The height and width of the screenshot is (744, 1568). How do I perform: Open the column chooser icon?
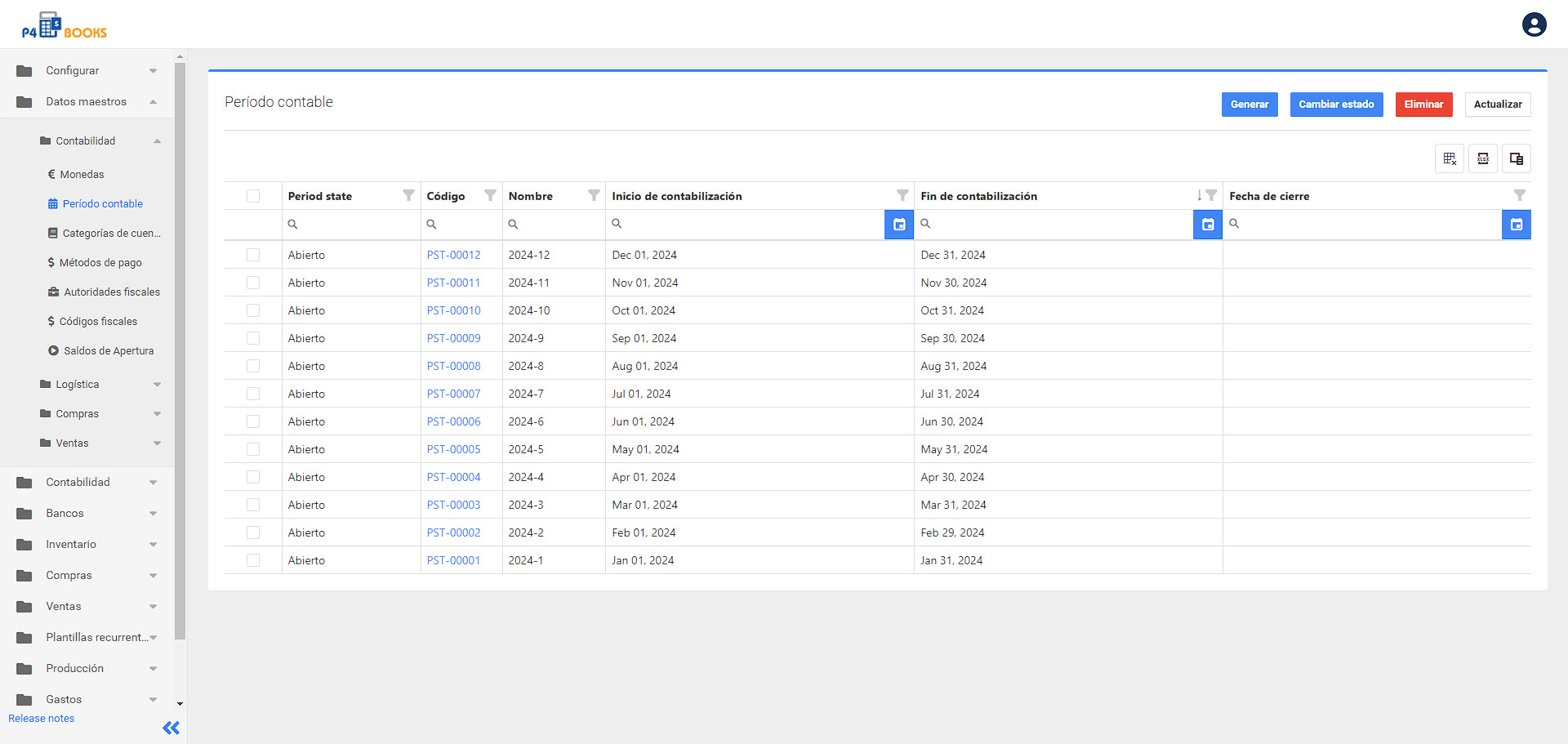pyautogui.click(x=1516, y=158)
